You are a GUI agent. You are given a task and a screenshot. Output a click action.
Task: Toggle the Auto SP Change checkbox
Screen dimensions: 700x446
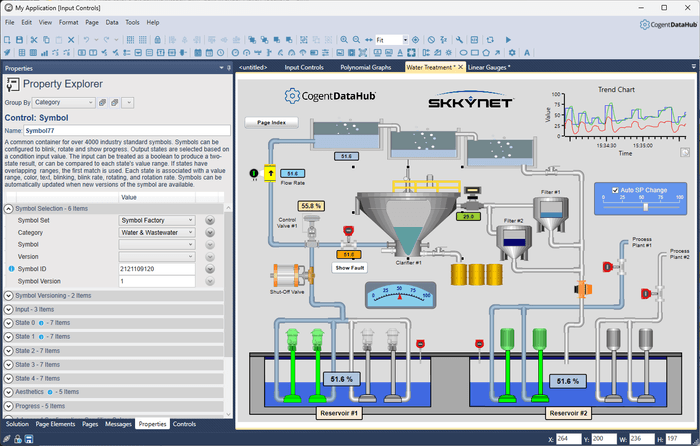click(615, 189)
